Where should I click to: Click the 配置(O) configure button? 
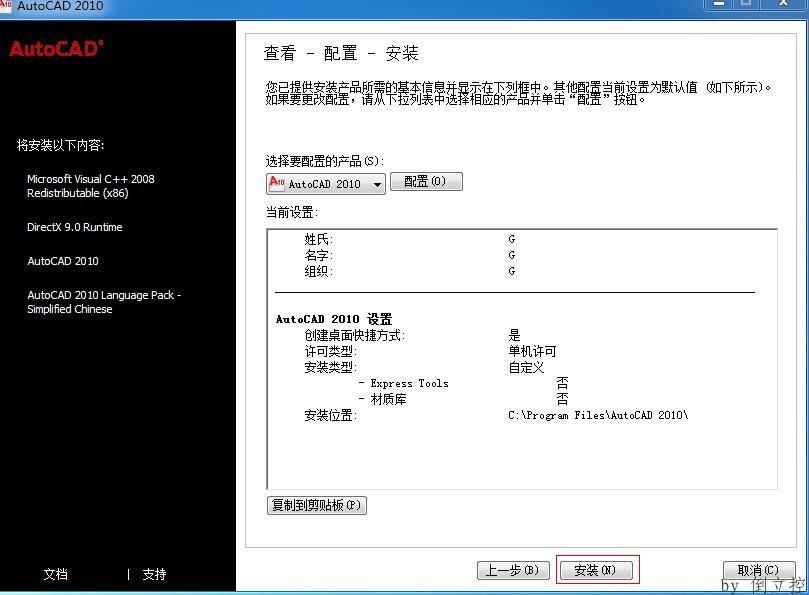[426, 182]
